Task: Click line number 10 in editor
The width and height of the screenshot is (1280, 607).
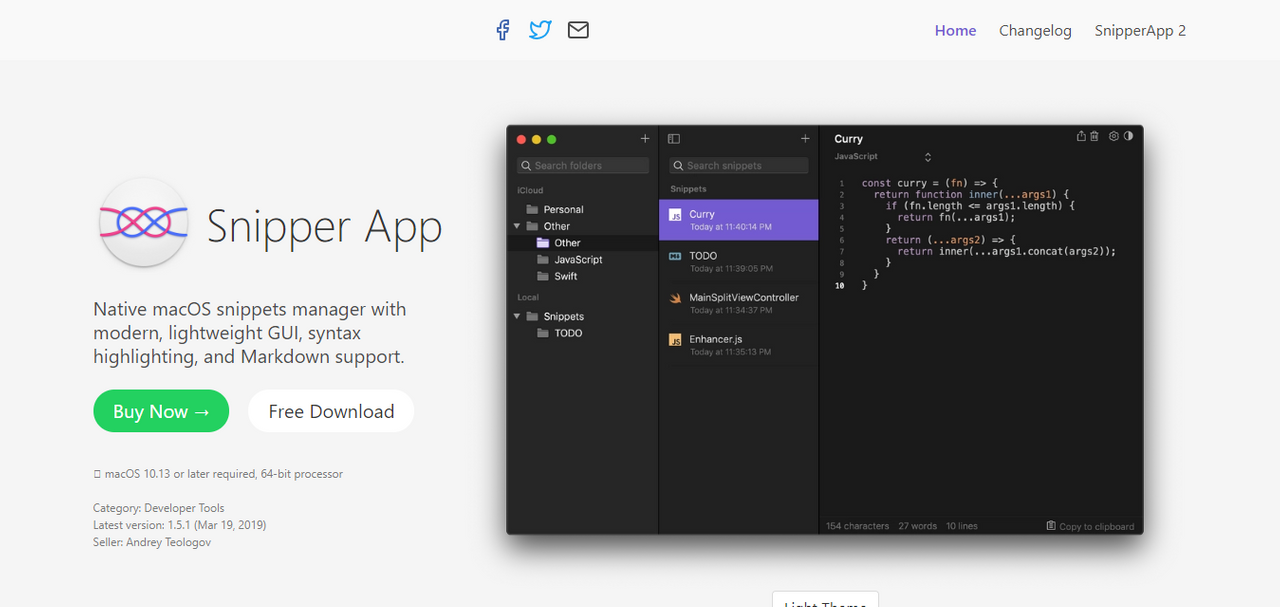Action: [840, 285]
